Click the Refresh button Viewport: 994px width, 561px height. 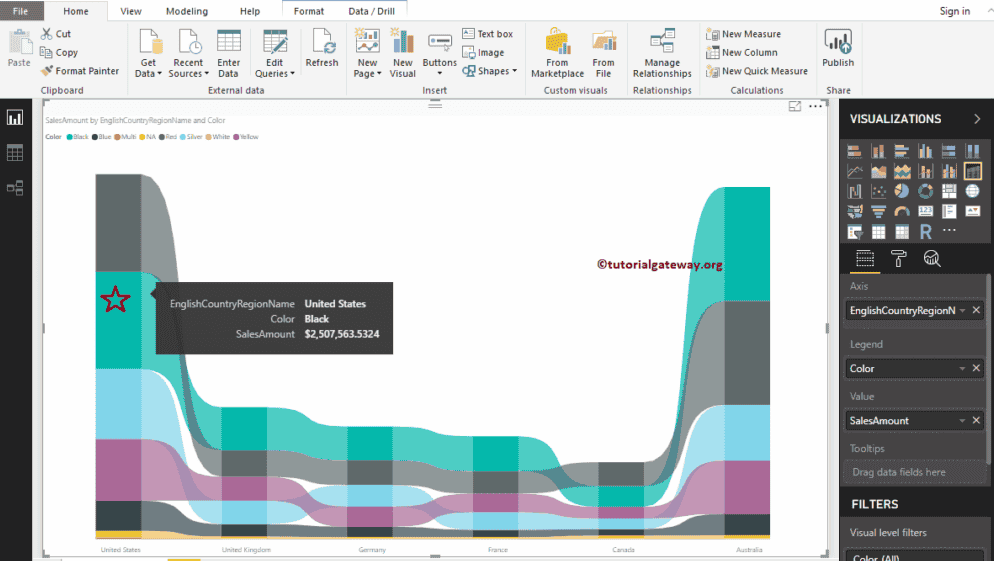click(322, 48)
